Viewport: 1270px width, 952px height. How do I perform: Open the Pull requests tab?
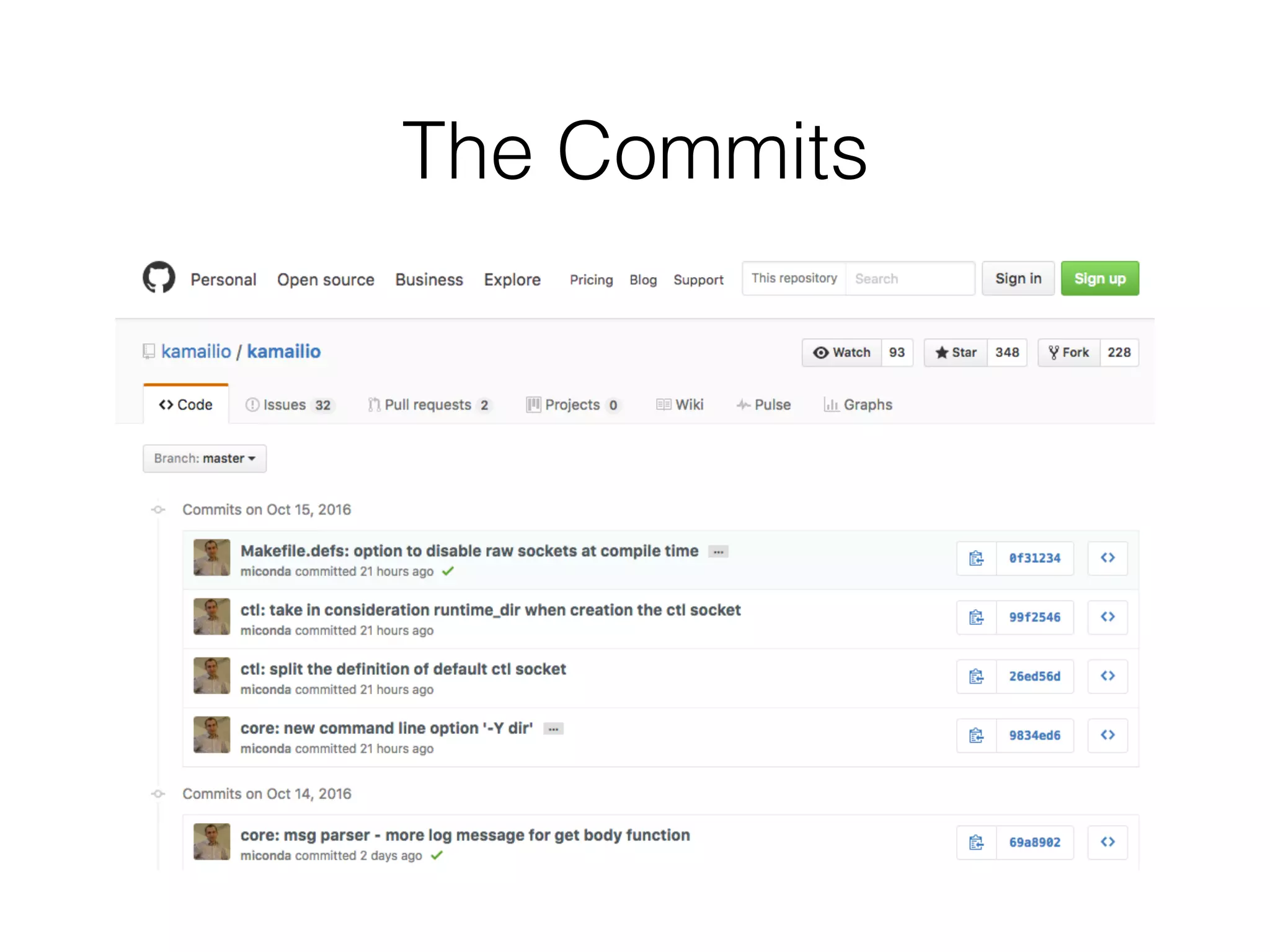429,405
